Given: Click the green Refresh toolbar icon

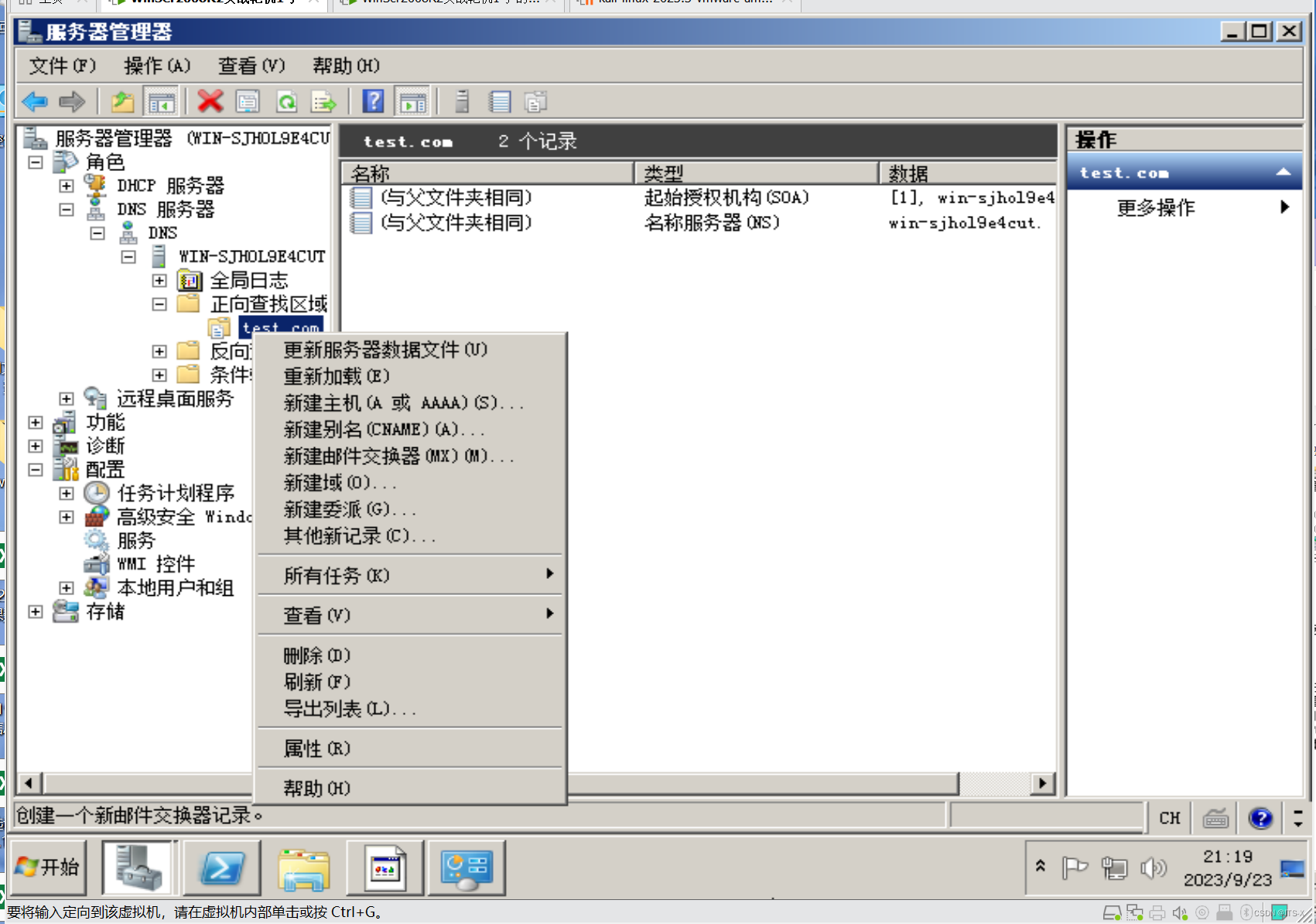Looking at the screenshot, I should coord(286,101).
